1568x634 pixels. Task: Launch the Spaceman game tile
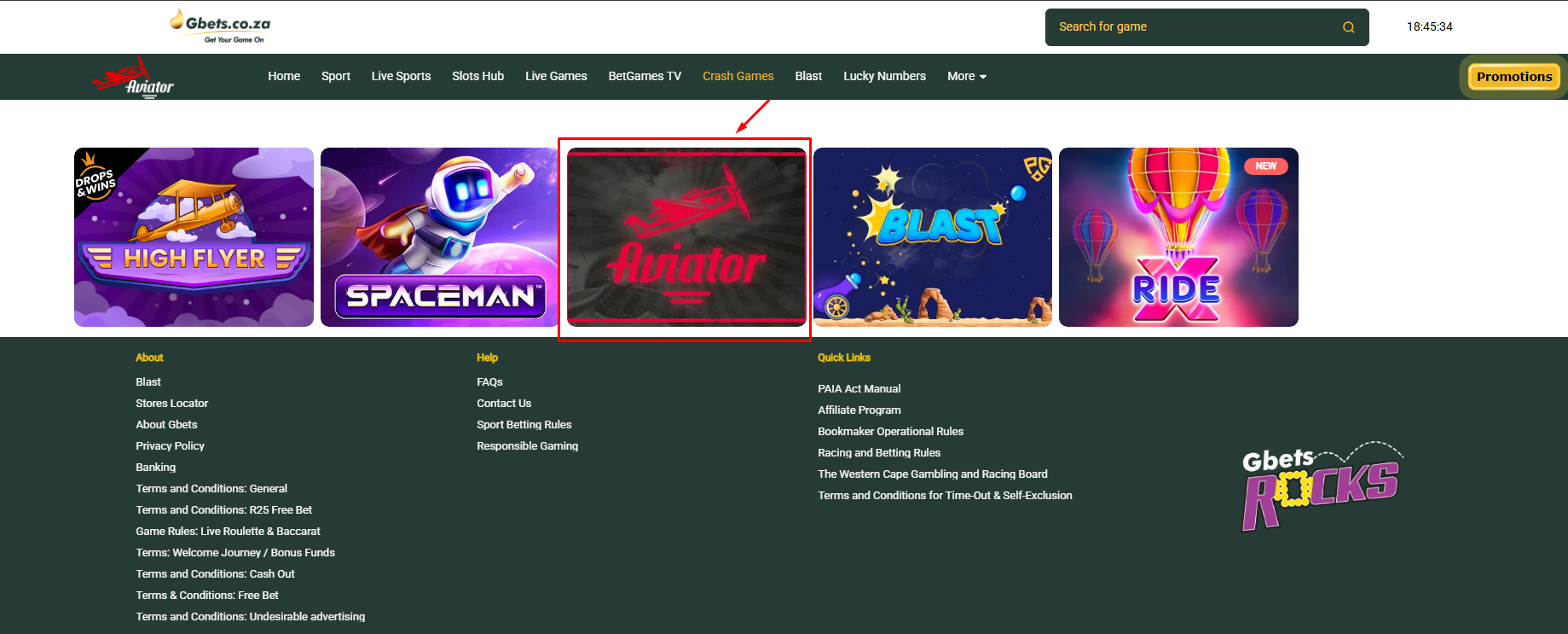pyautogui.click(x=439, y=237)
